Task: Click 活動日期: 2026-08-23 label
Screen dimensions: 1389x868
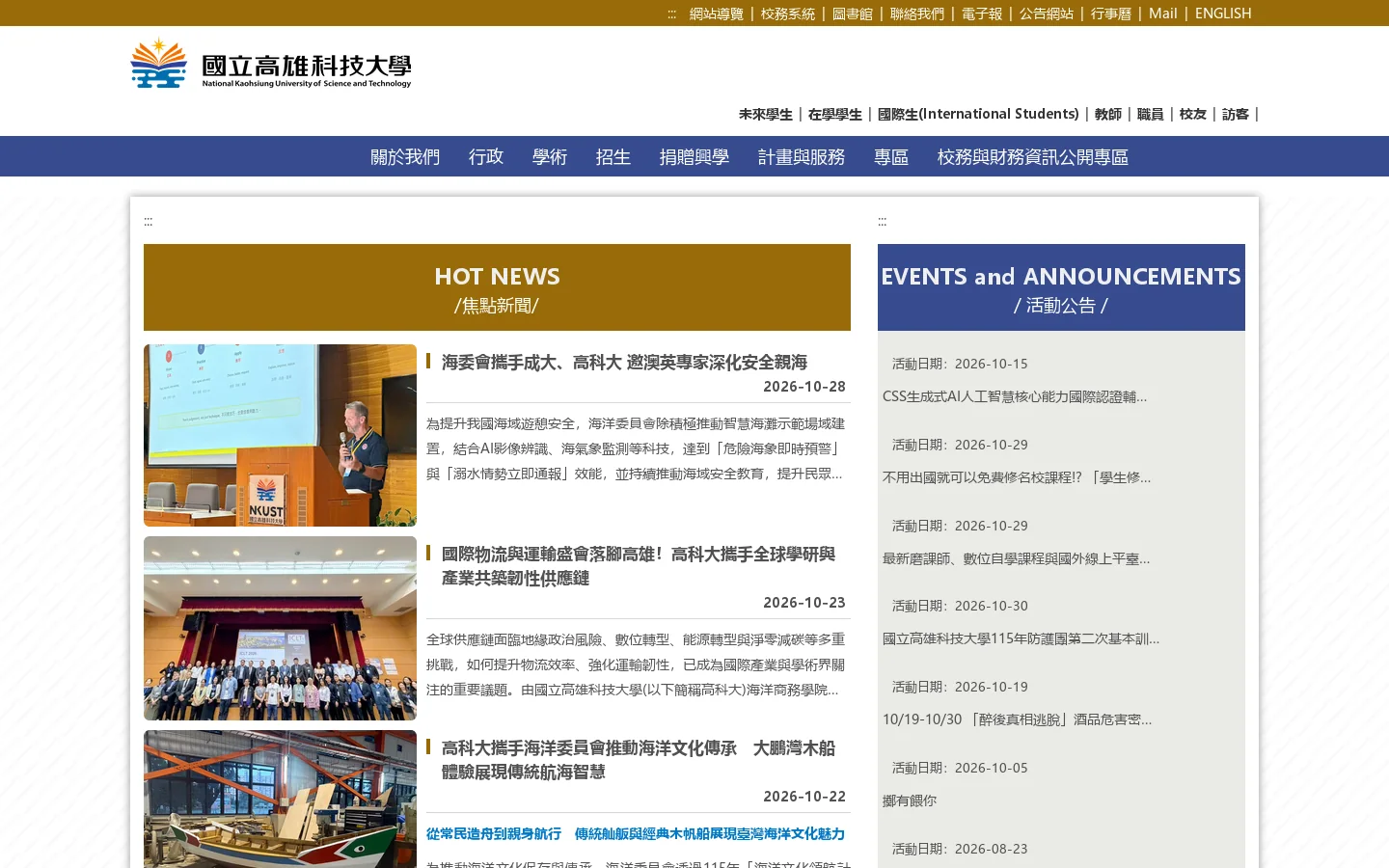Action: click(960, 849)
